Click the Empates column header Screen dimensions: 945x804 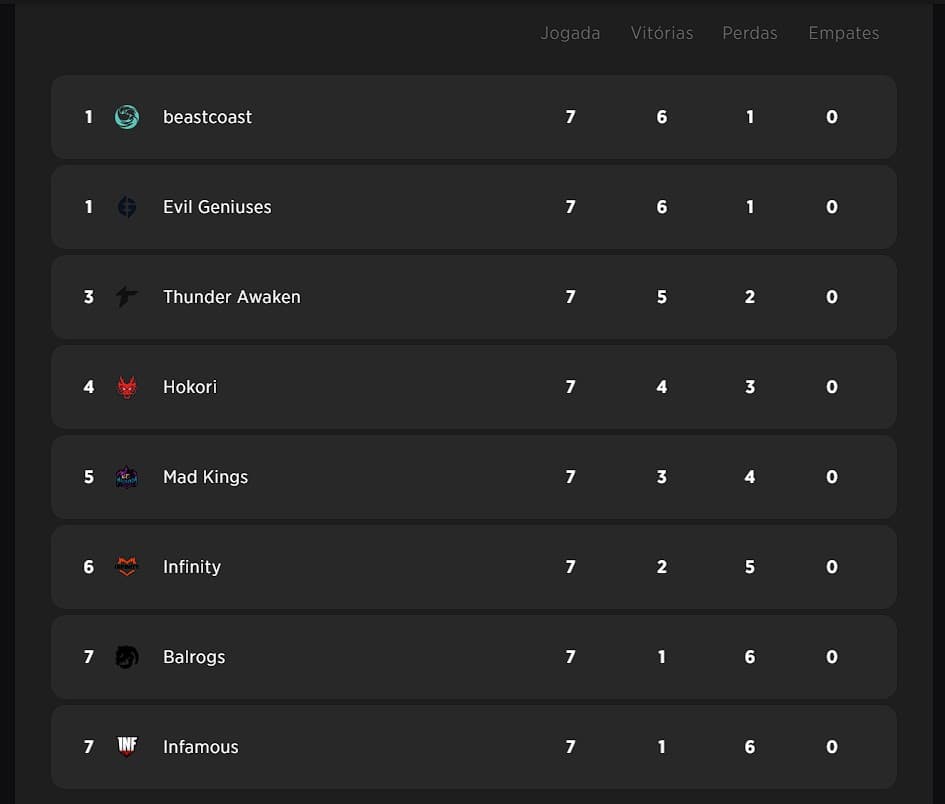tap(843, 33)
